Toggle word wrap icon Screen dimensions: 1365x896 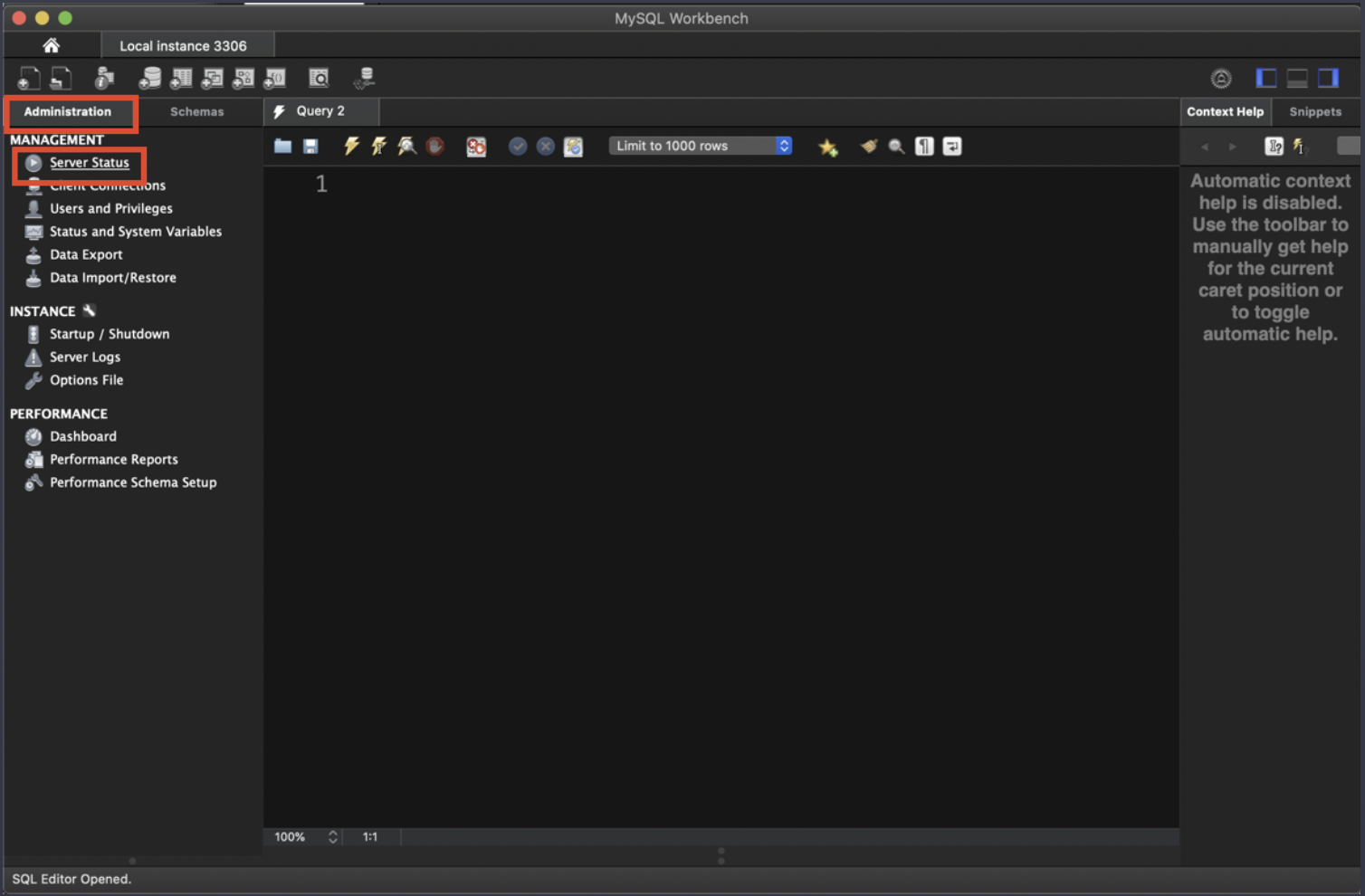[x=952, y=147]
